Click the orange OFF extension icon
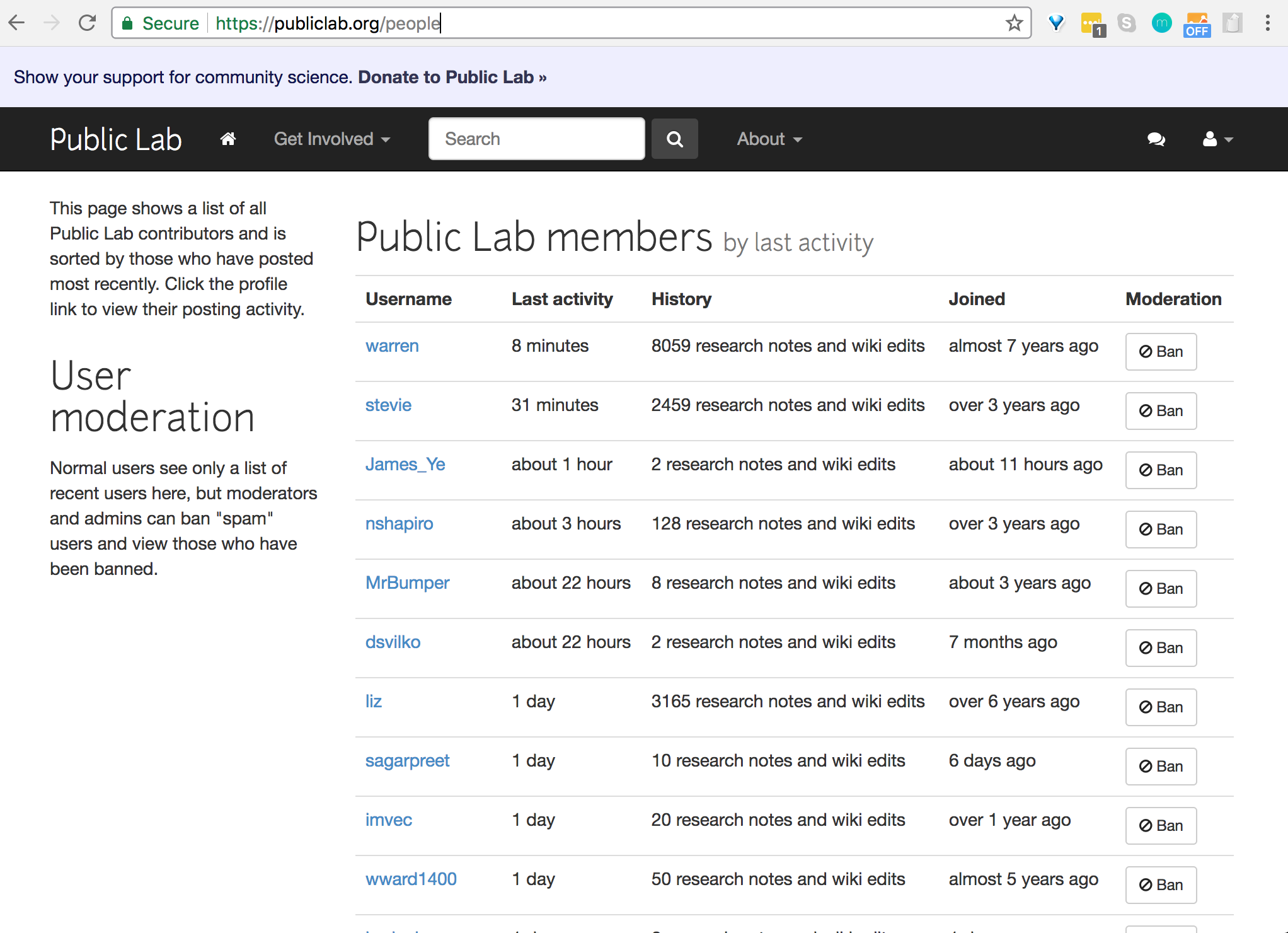 (x=1197, y=25)
